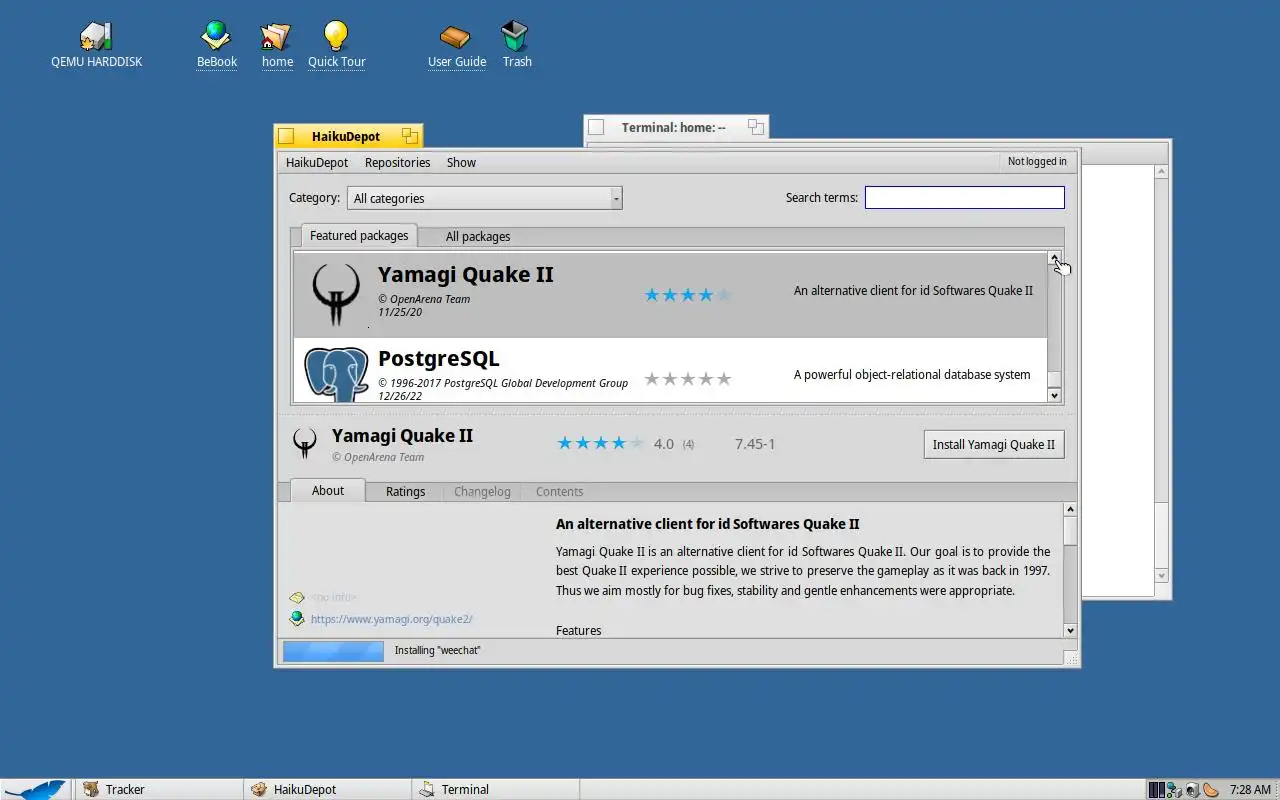This screenshot has width=1280, height=800.
Task: Select the Featured packages tab
Action: [x=359, y=236]
